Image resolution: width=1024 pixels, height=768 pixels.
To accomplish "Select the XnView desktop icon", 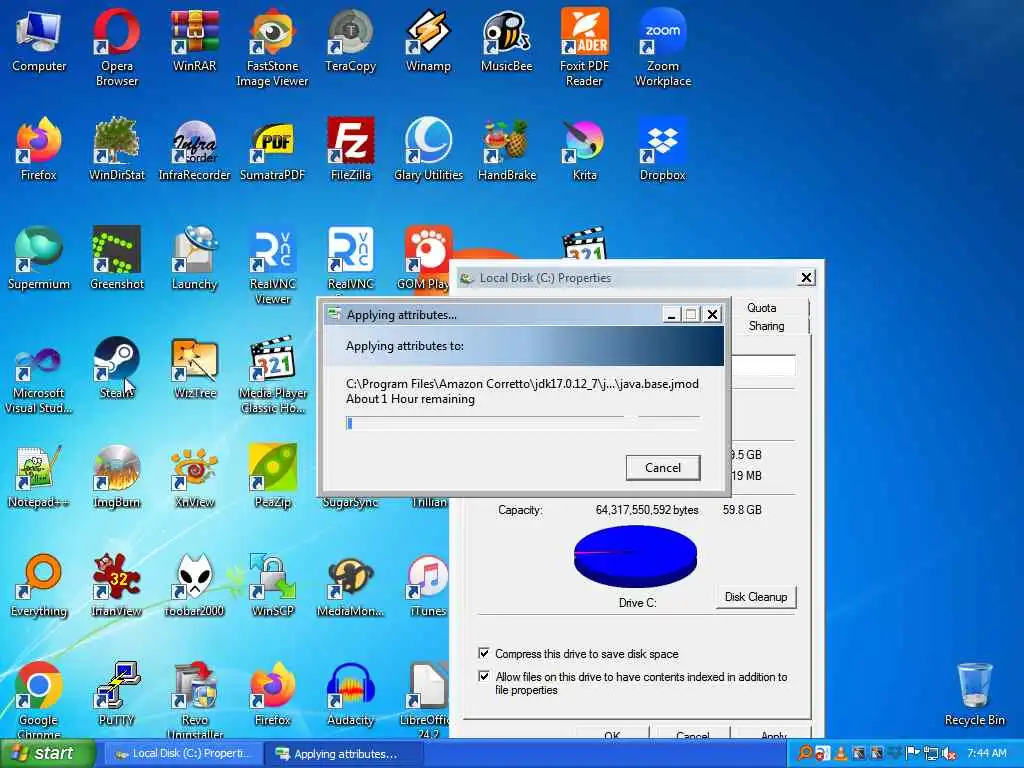I will pyautogui.click(x=194, y=477).
